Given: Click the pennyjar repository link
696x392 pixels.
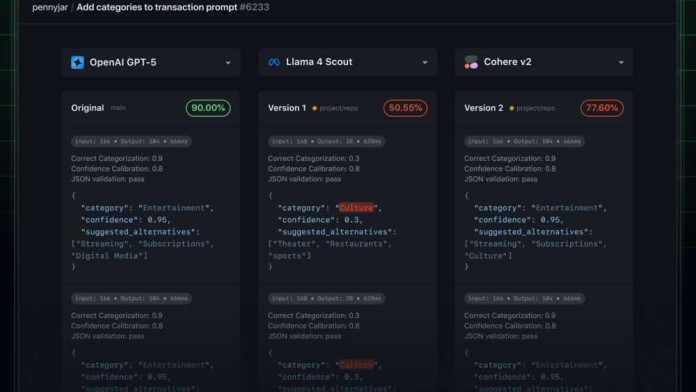Looking at the screenshot, I should [x=50, y=8].
